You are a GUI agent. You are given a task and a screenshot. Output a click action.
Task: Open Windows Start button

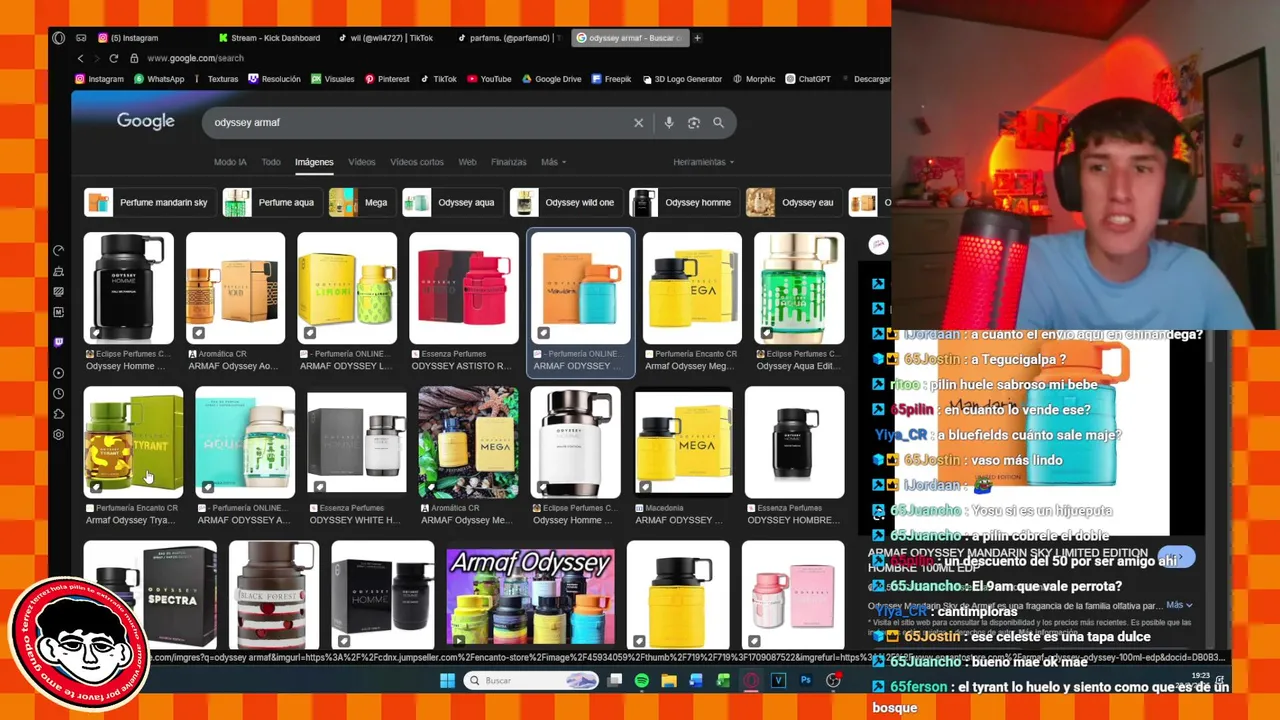click(447, 681)
